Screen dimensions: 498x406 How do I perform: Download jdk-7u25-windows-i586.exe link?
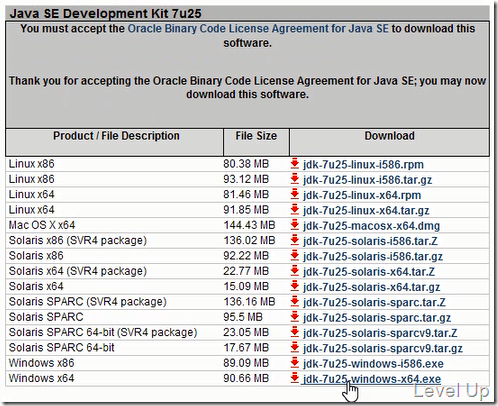coord(373,364)
